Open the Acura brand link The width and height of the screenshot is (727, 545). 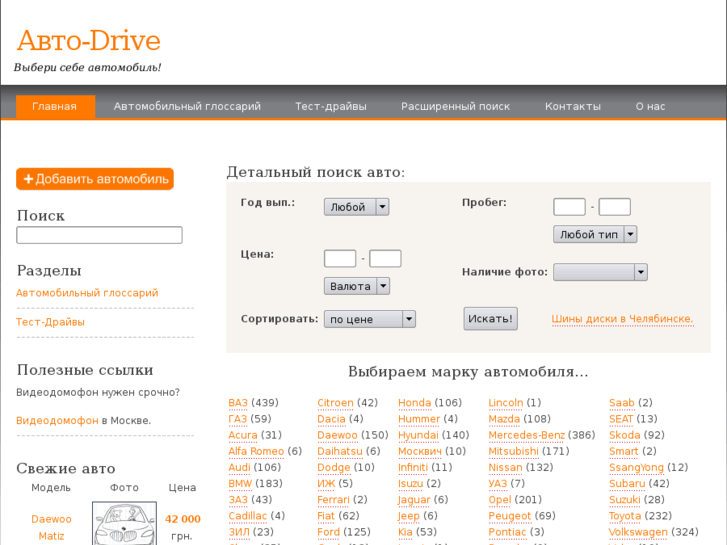tap(243, 435)
